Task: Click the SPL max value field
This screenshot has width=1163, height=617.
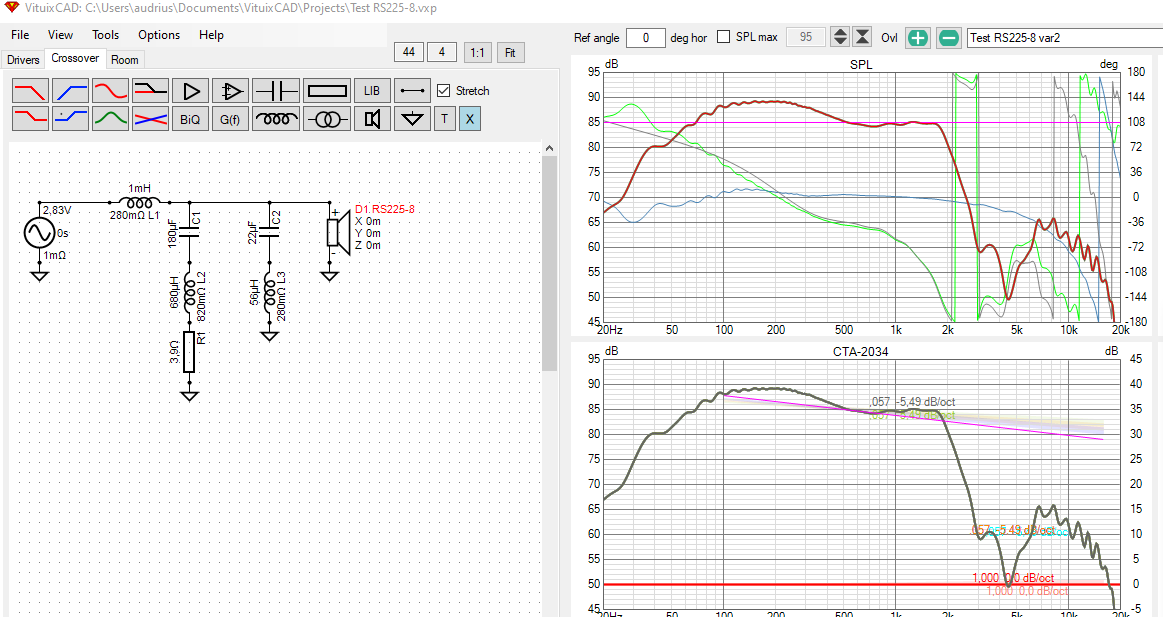Action: pos(805,37)
